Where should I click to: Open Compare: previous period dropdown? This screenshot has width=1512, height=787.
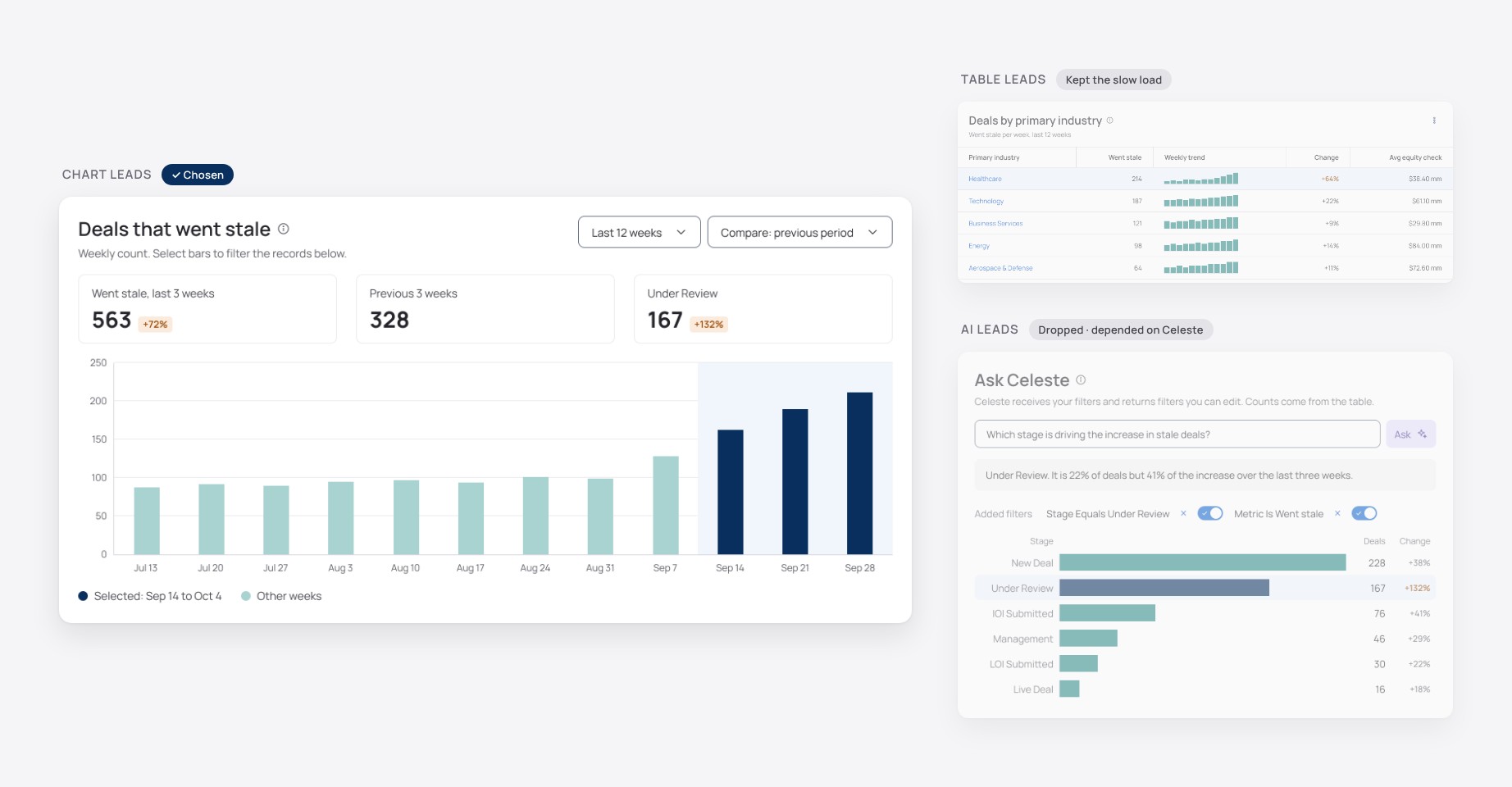point(799,232)
